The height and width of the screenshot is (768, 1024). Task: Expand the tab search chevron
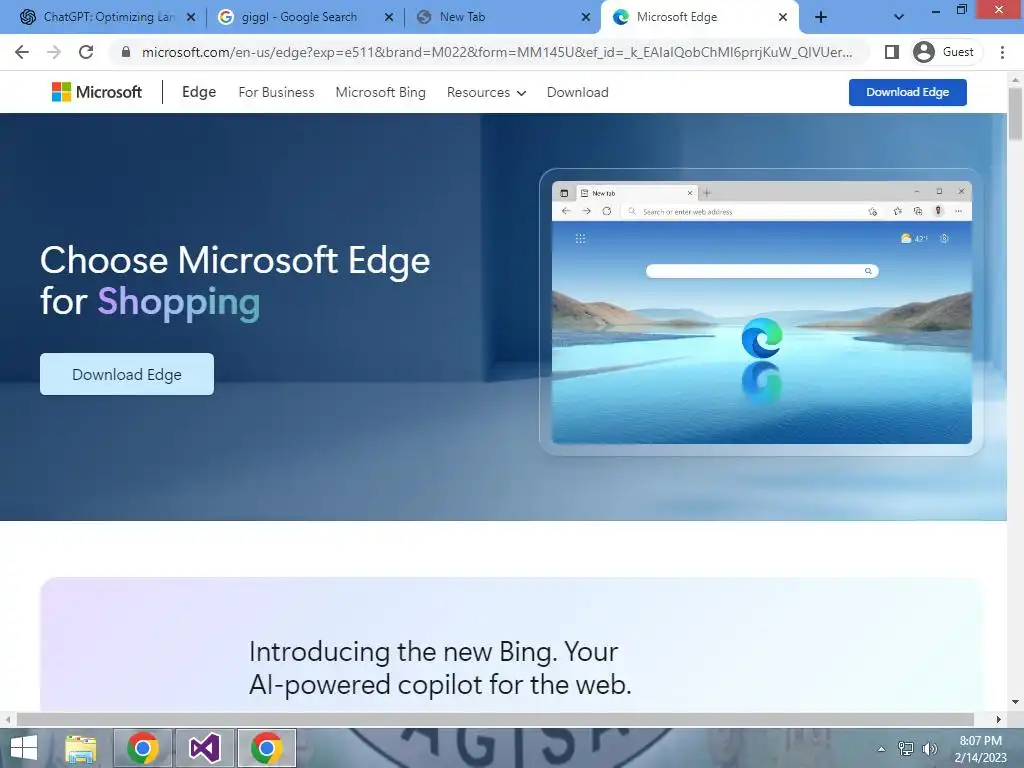point(899,18)
